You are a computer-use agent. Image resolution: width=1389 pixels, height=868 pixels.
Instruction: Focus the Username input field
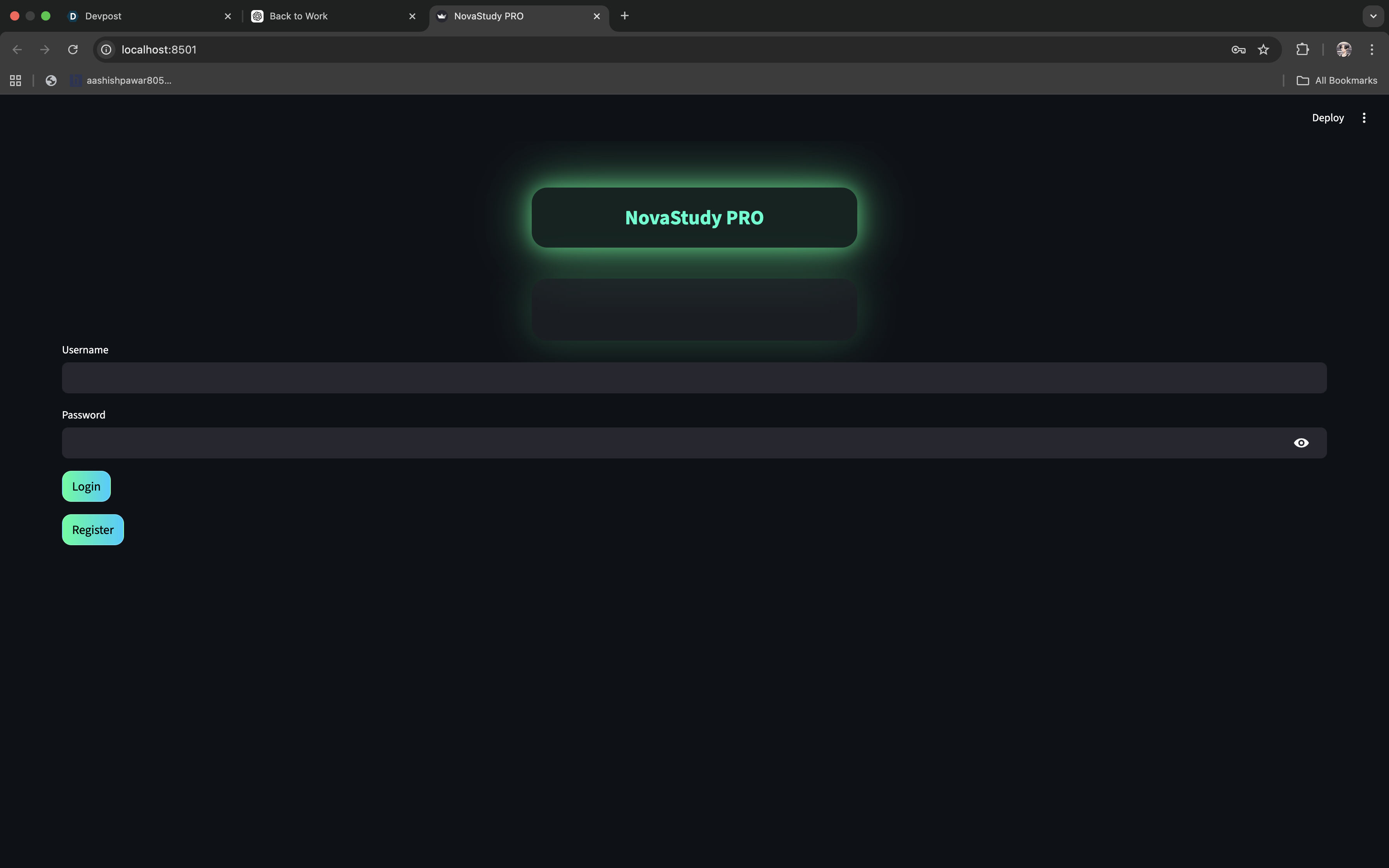click(x=693, y=378)
